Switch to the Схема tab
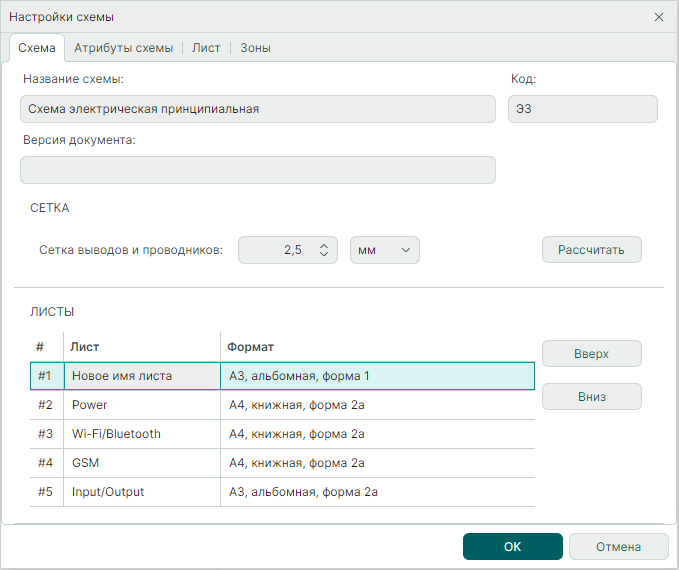The width and height of the screenshot is (679, 570). [37, 48]
